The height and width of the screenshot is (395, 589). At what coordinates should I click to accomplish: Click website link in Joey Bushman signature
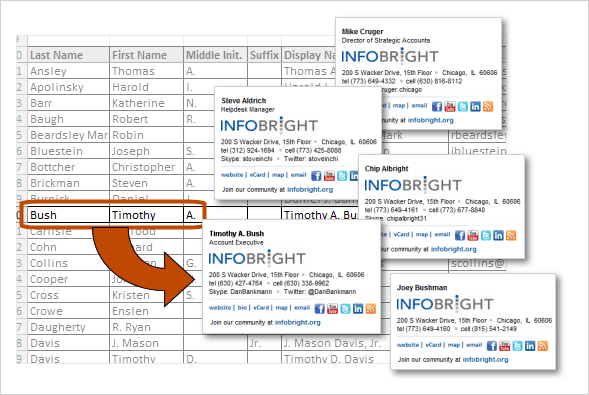[x=408, y=345]
